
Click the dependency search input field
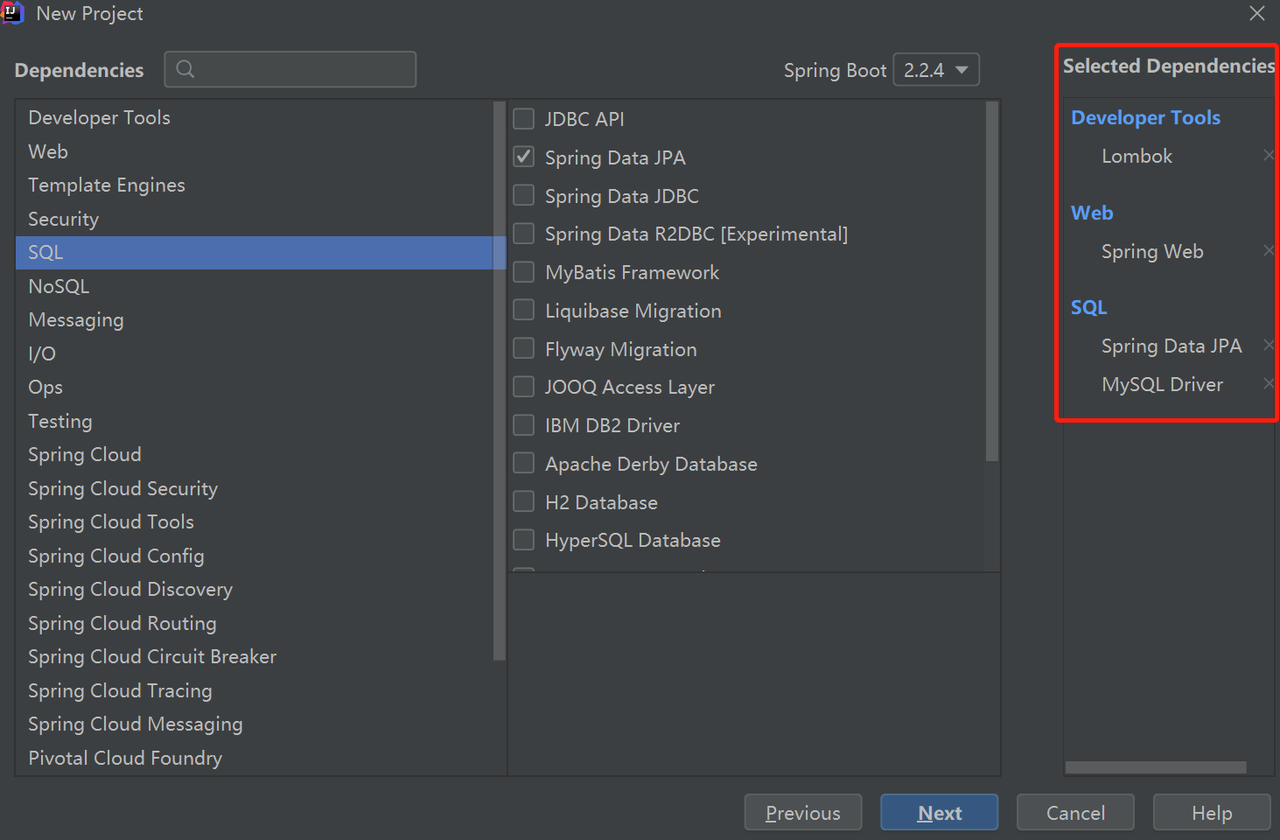300,69
